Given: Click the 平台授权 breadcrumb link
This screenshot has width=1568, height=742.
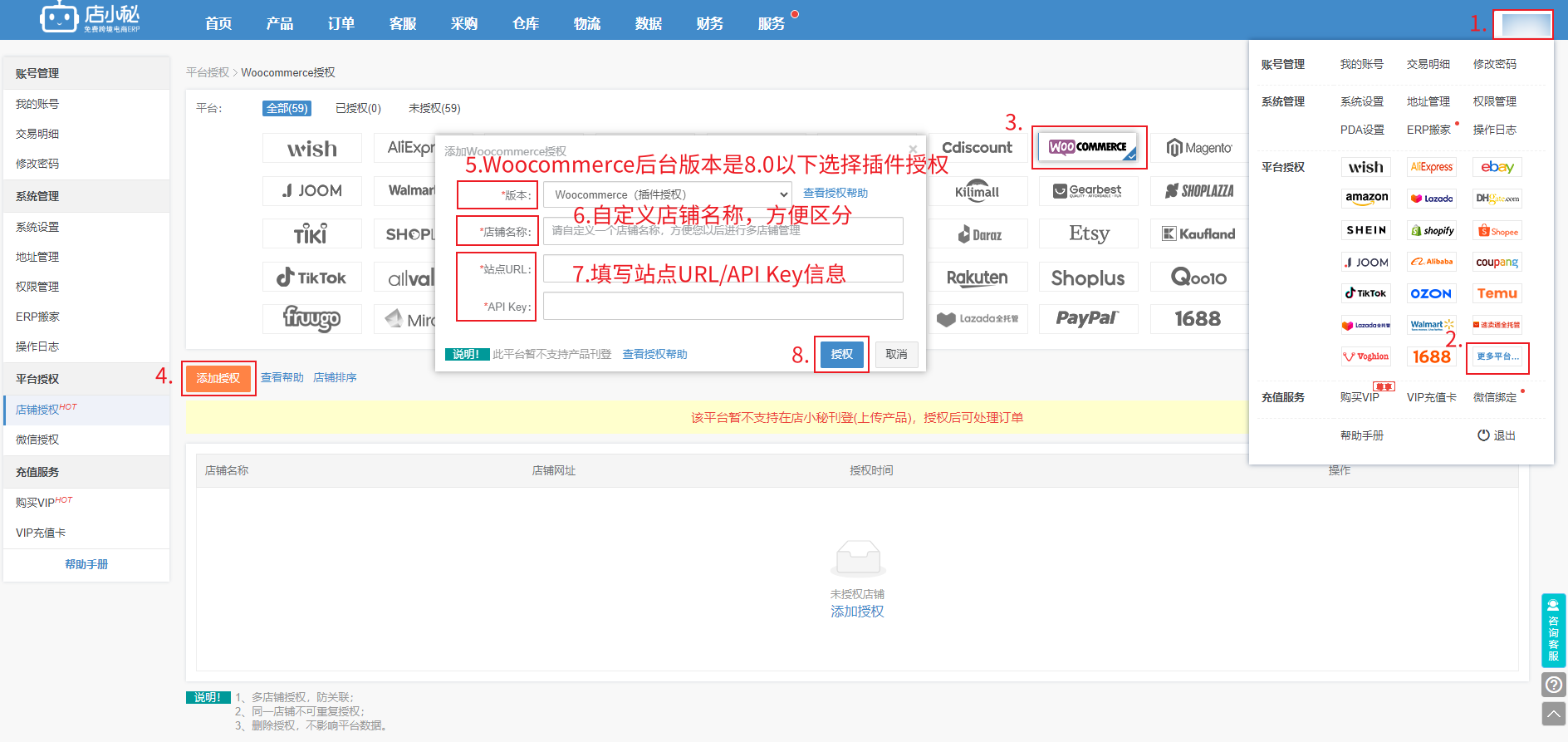Looking at the screenshot, I should coord(208,72).
